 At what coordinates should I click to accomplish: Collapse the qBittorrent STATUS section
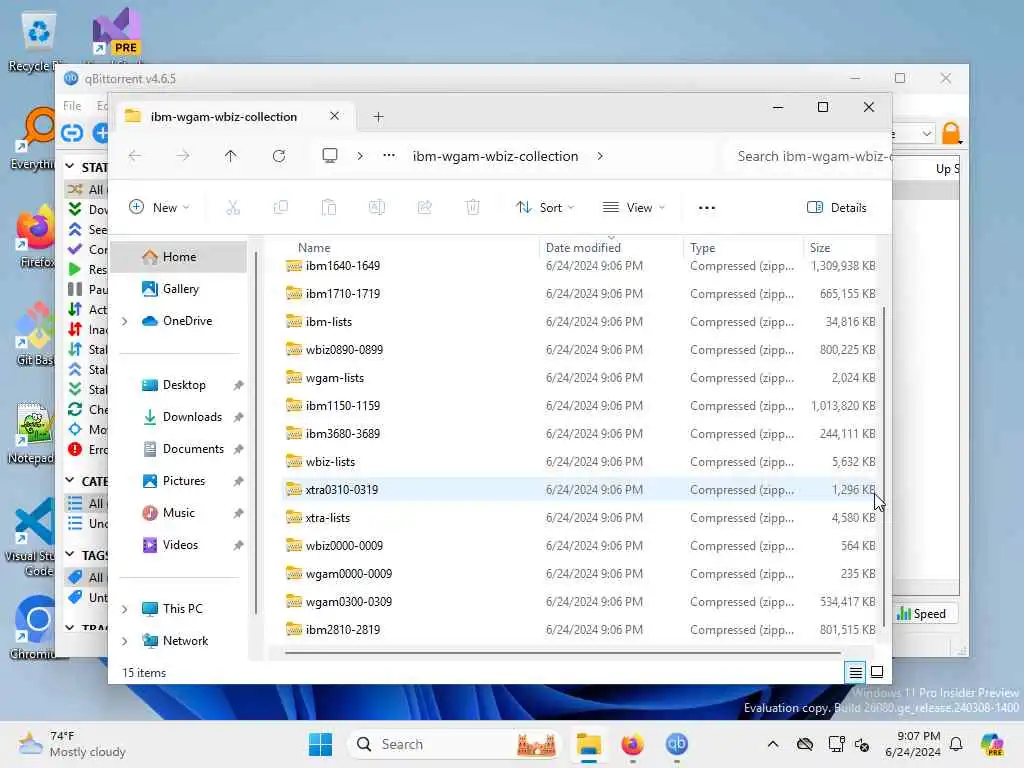coord(71,167)
